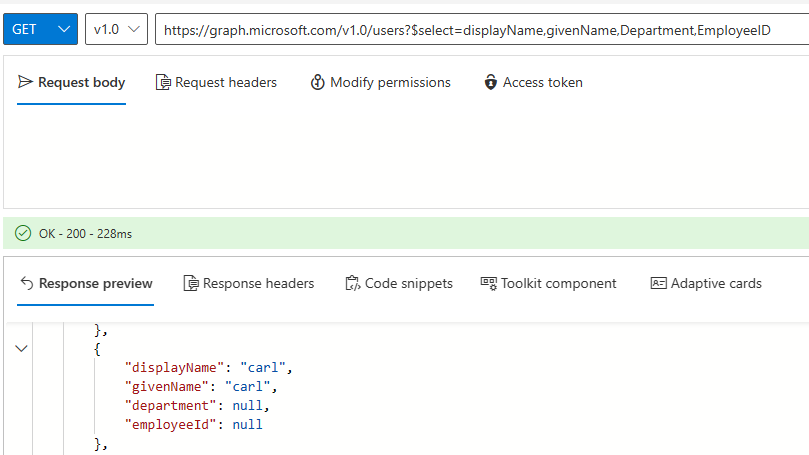Collapse the JSON object containing carl

coord(21,349)
